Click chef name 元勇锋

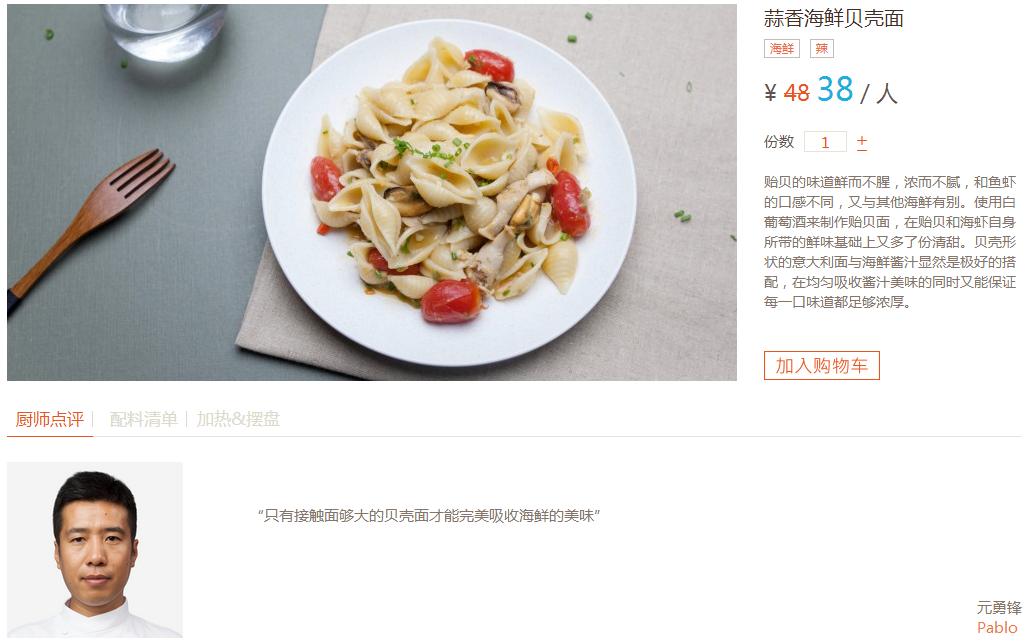coord(999,608)
